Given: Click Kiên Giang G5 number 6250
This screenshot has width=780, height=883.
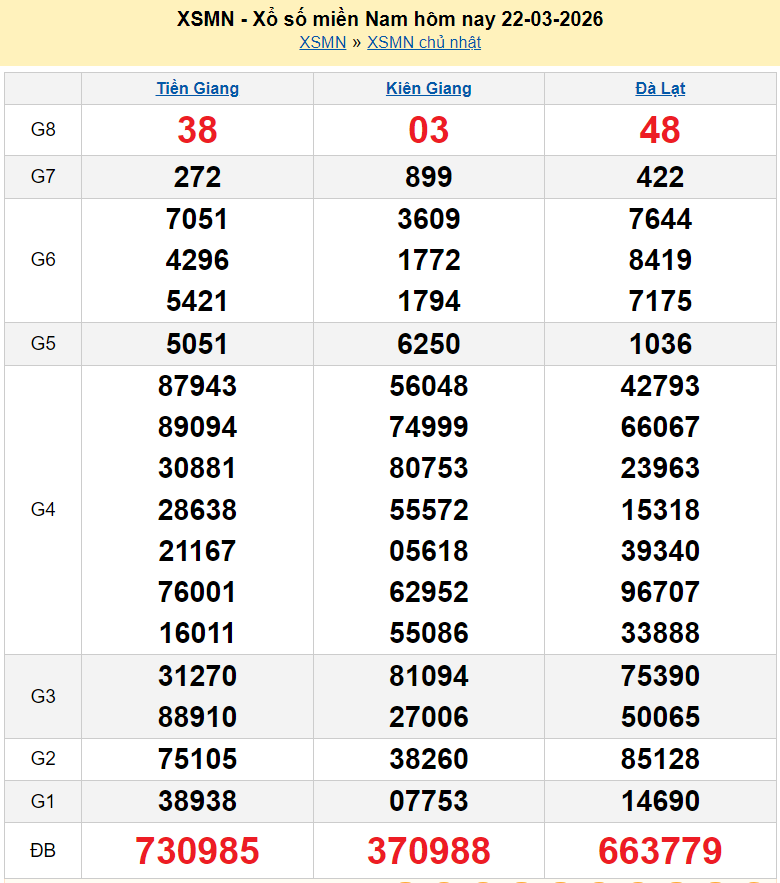Looking at the screenshot, I should 429,344.
